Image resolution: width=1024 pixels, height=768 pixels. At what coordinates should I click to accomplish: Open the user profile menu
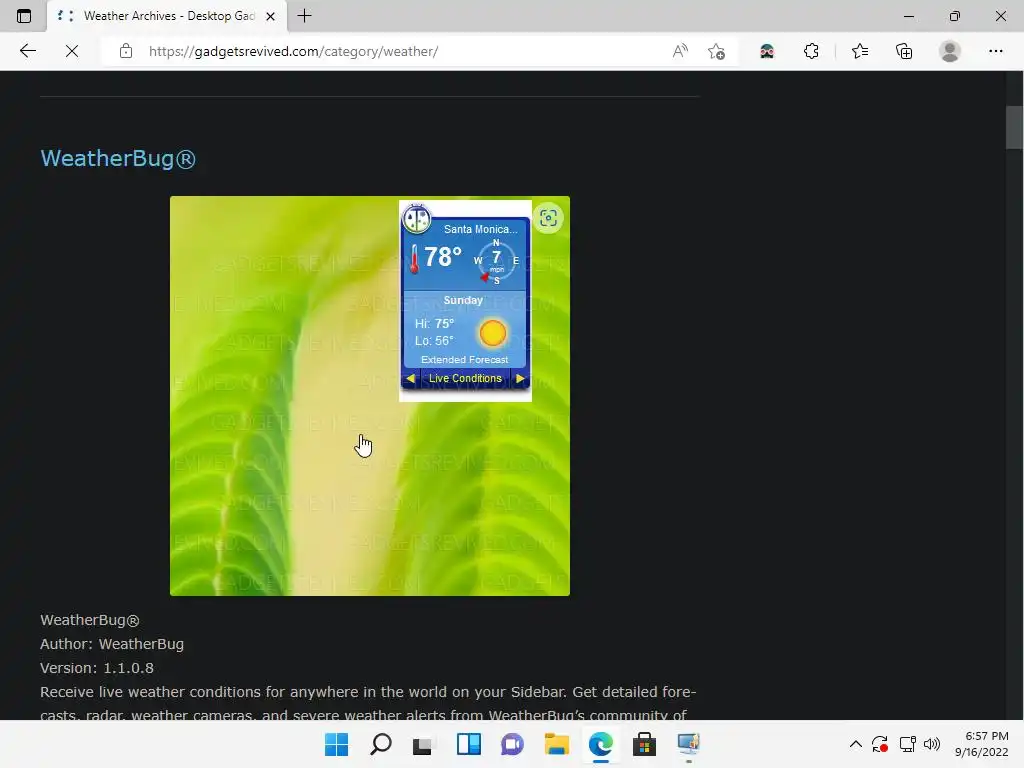point(950,51)
